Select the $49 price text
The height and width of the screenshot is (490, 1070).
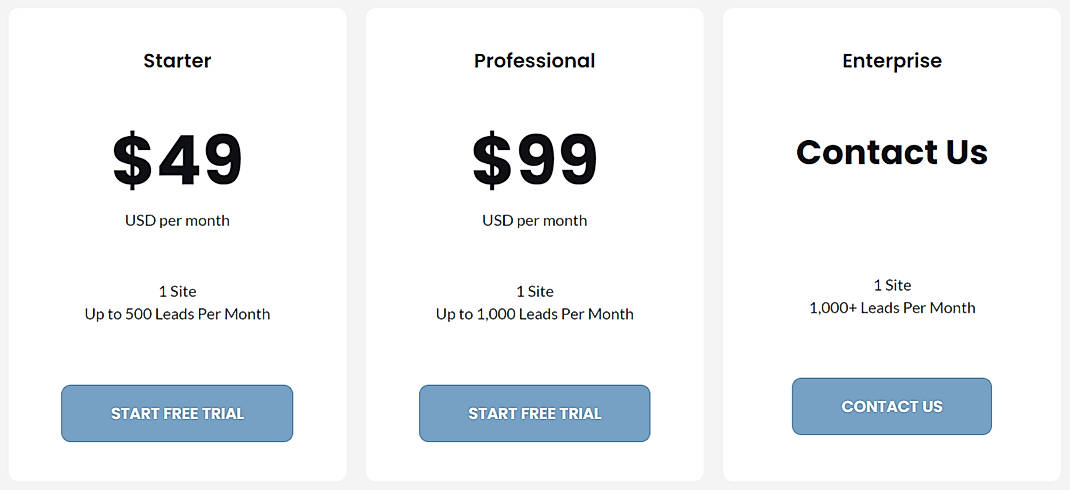click(177, 159)
